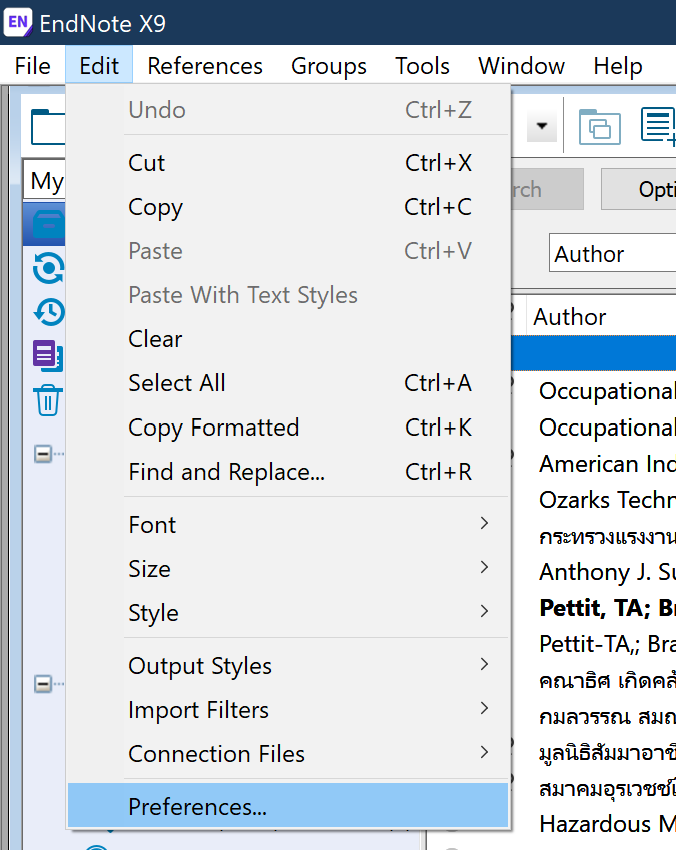
Task: Open the References menu
Action: 205,66
